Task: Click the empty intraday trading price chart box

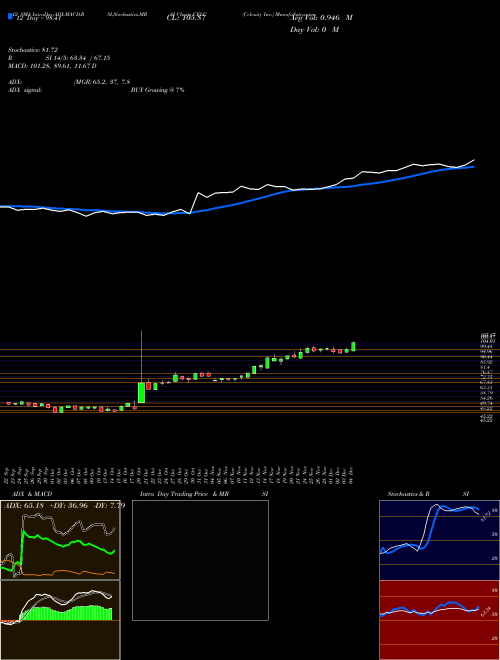Action: (200, 560)
